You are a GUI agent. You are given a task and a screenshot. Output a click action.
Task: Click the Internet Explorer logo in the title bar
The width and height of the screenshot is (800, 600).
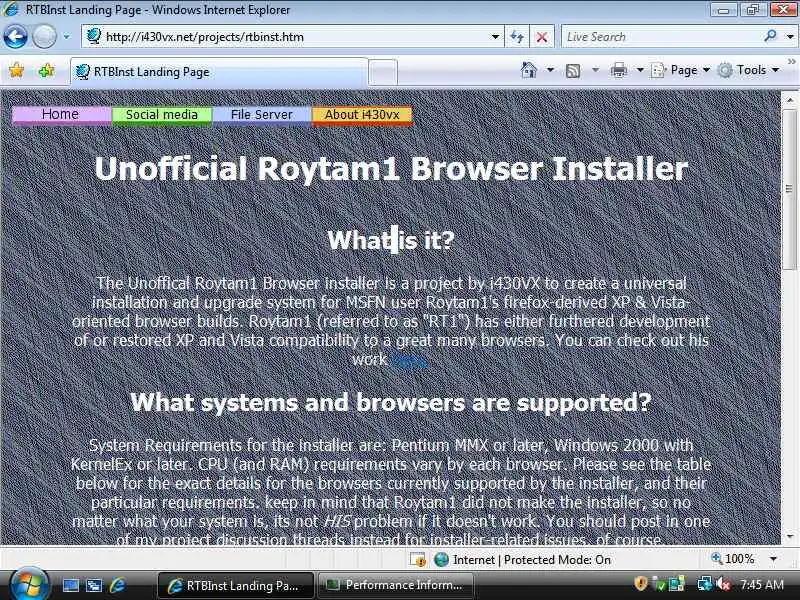[11, 9]
